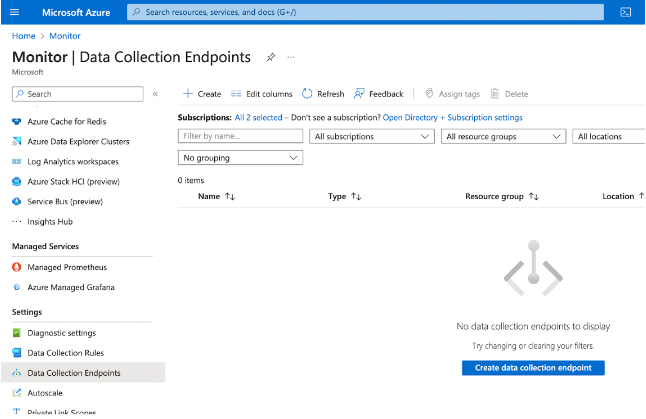646x419 pixels.
Task: Open the All resource groups dropdown
Action: pyautogui.click(x=503, y=136)
